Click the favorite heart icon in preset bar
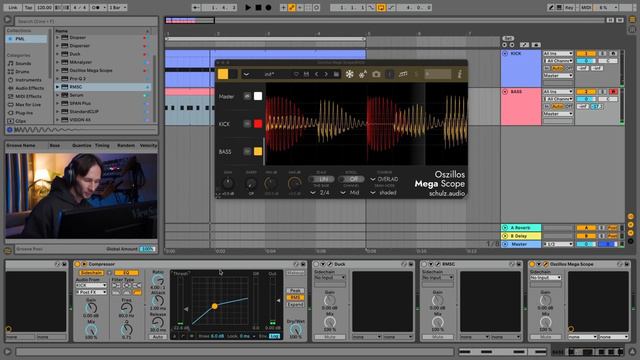This screenshot has width=640, height=360. tap(296, 74)
